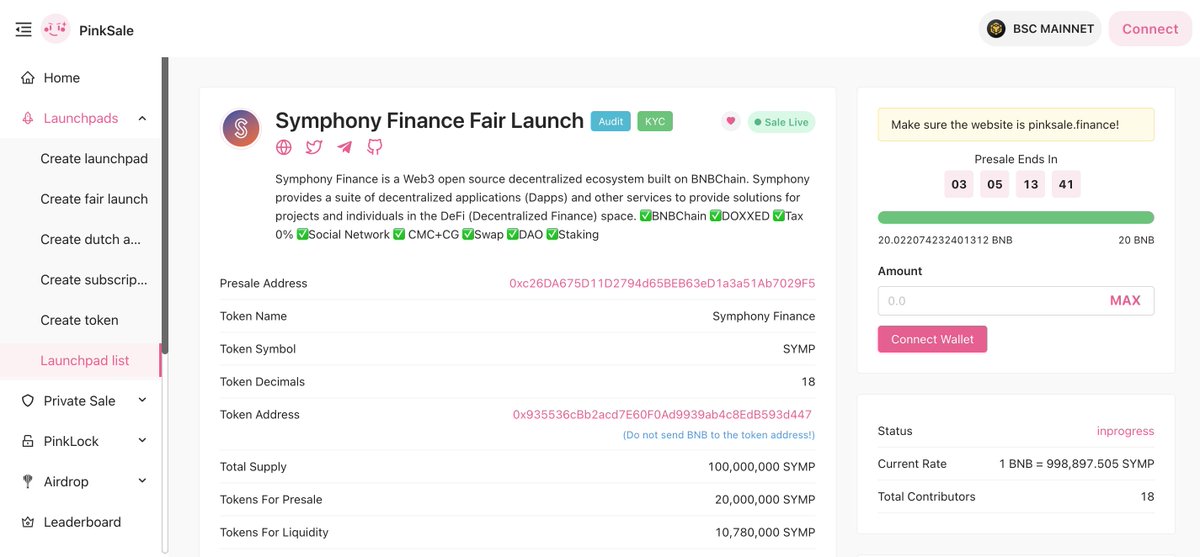Select Create token in sidebar

80,320
